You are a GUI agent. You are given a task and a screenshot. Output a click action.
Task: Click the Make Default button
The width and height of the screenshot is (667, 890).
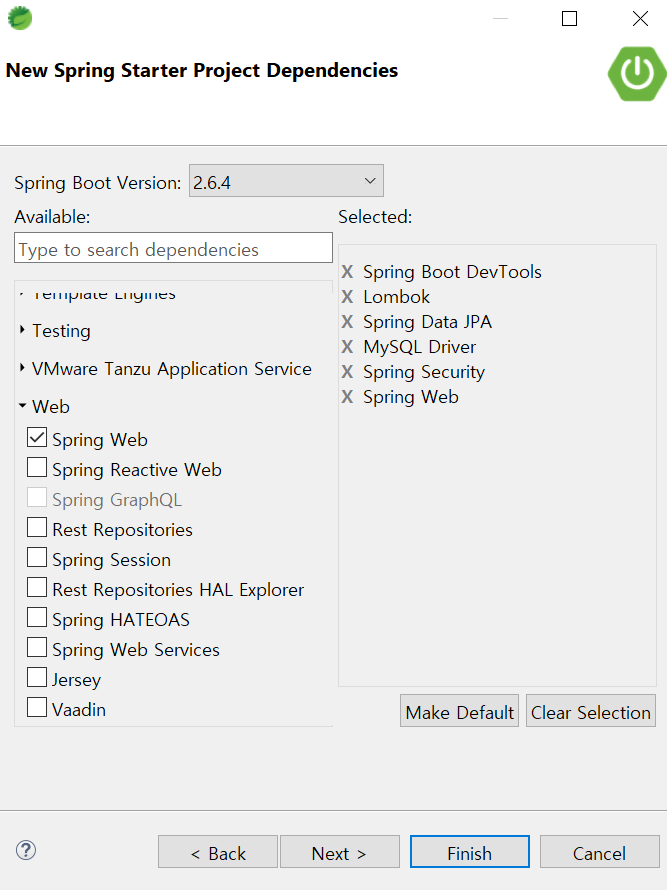[459, 711]
